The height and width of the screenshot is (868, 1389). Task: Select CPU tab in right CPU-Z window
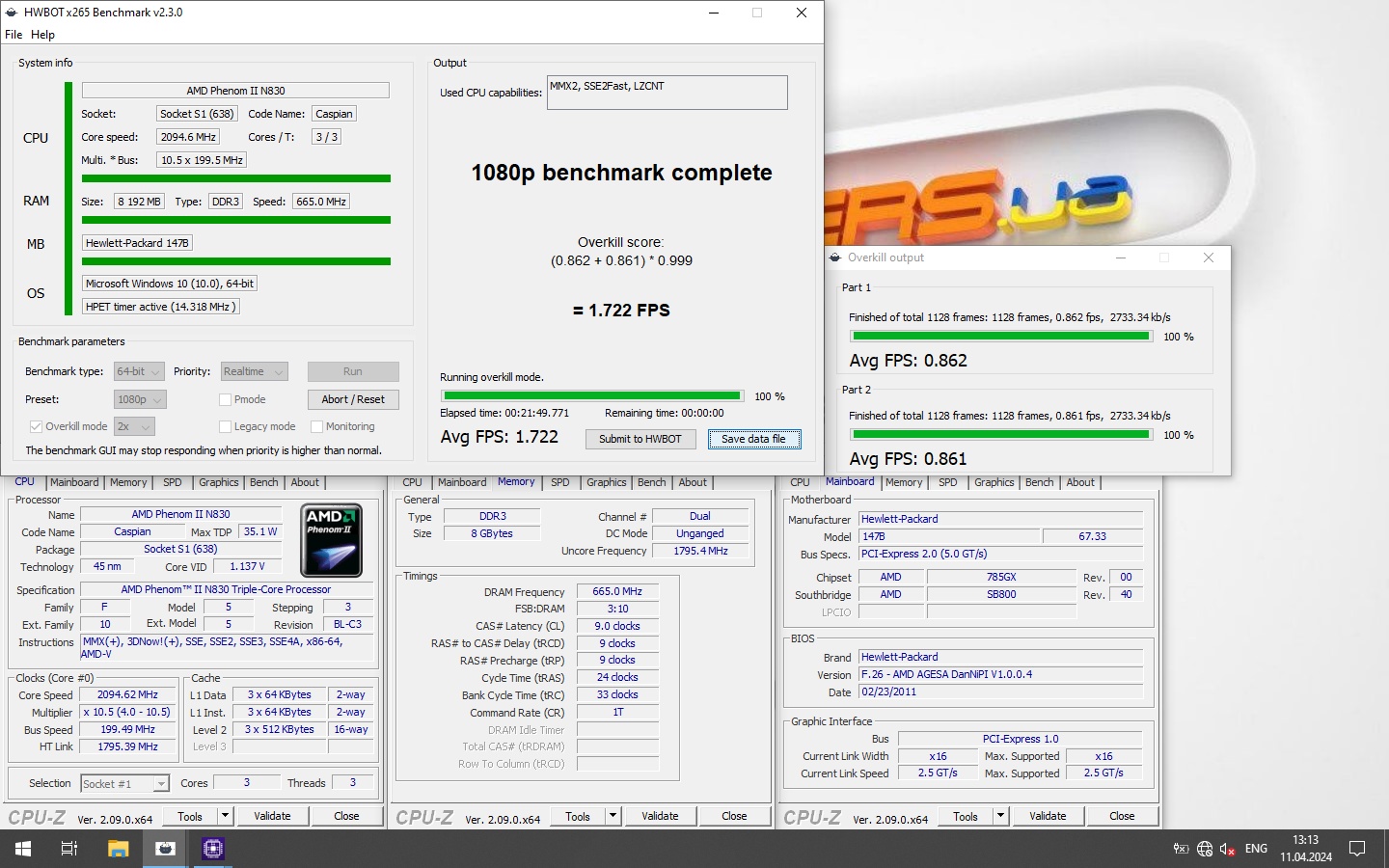800,482
